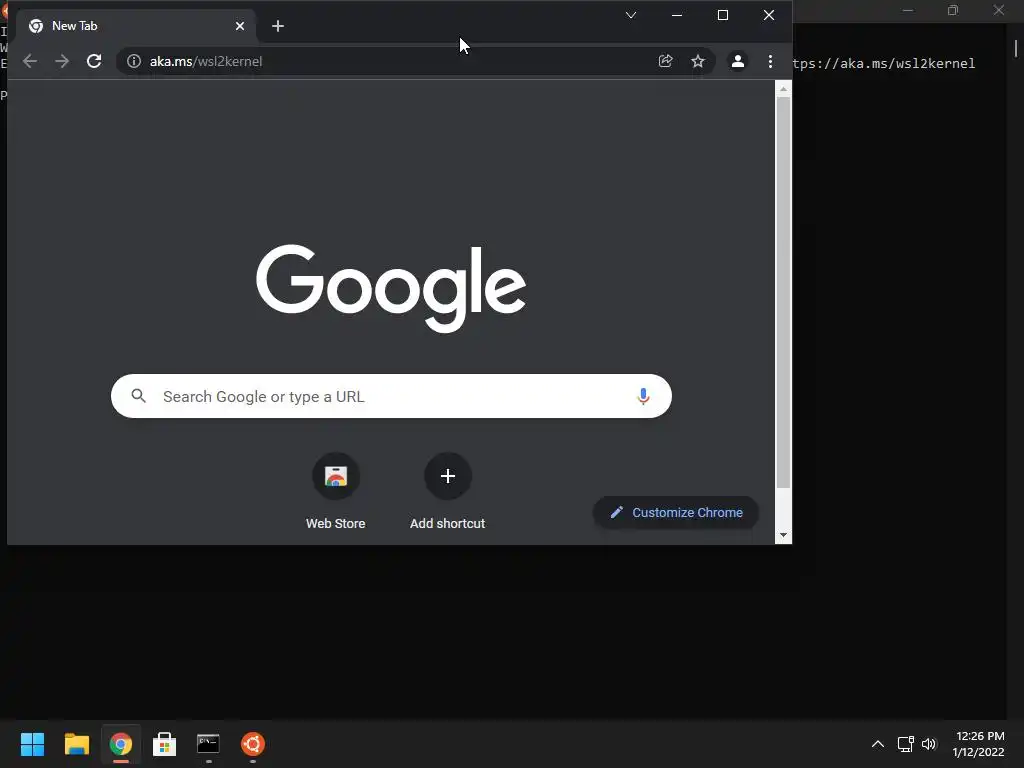Click scrollbar down arrow in Chrome
This screenshot has height=768, width=1024.
point(783,536)
